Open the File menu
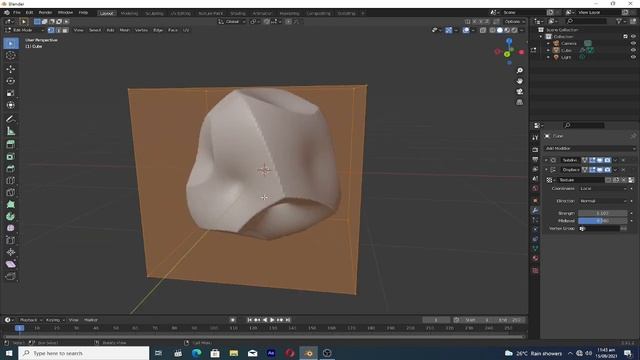Screen dimensions: 640x360 point(17,13)
